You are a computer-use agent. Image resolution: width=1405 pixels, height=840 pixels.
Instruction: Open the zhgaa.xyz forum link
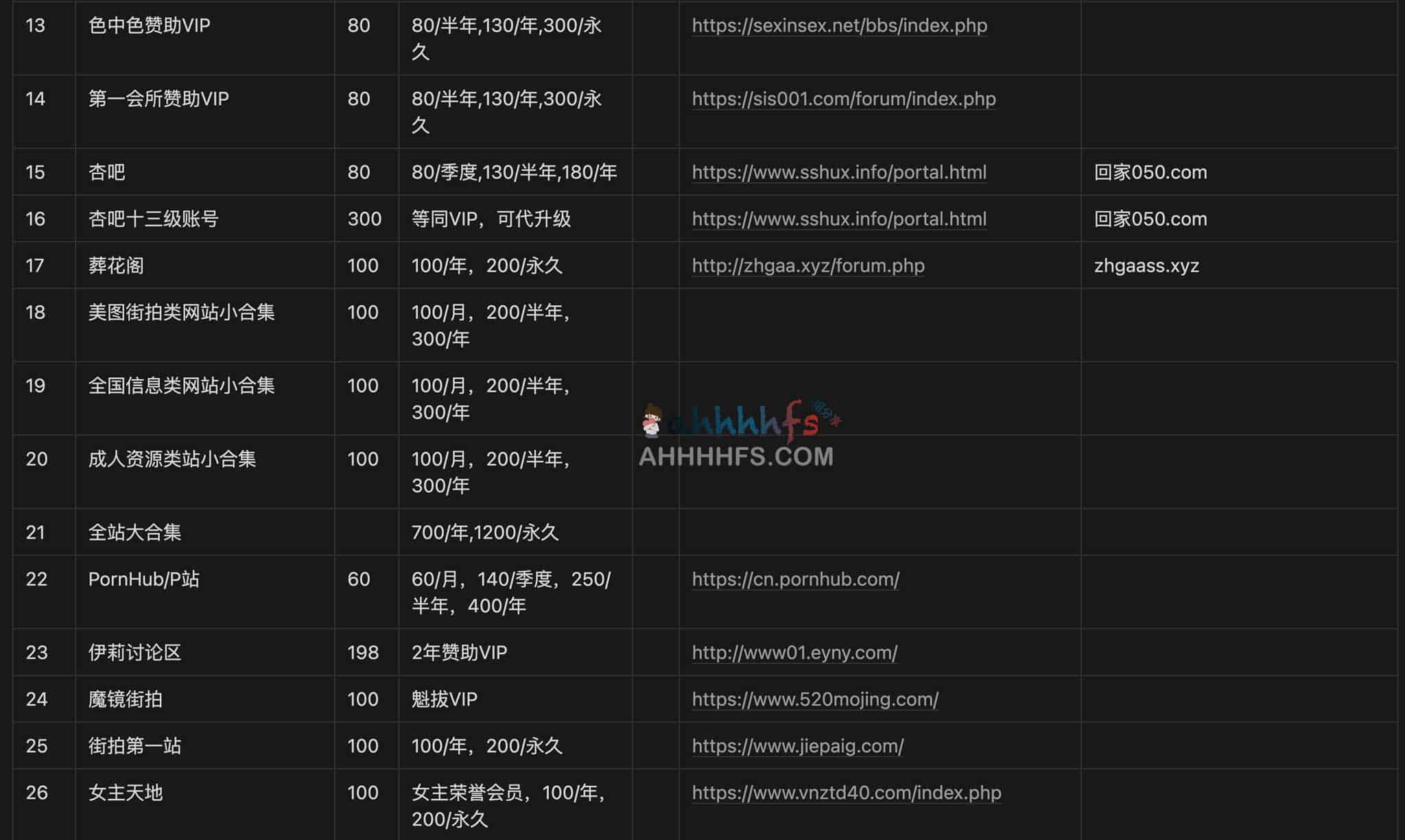pyautogui.click(x=807, y=265)
